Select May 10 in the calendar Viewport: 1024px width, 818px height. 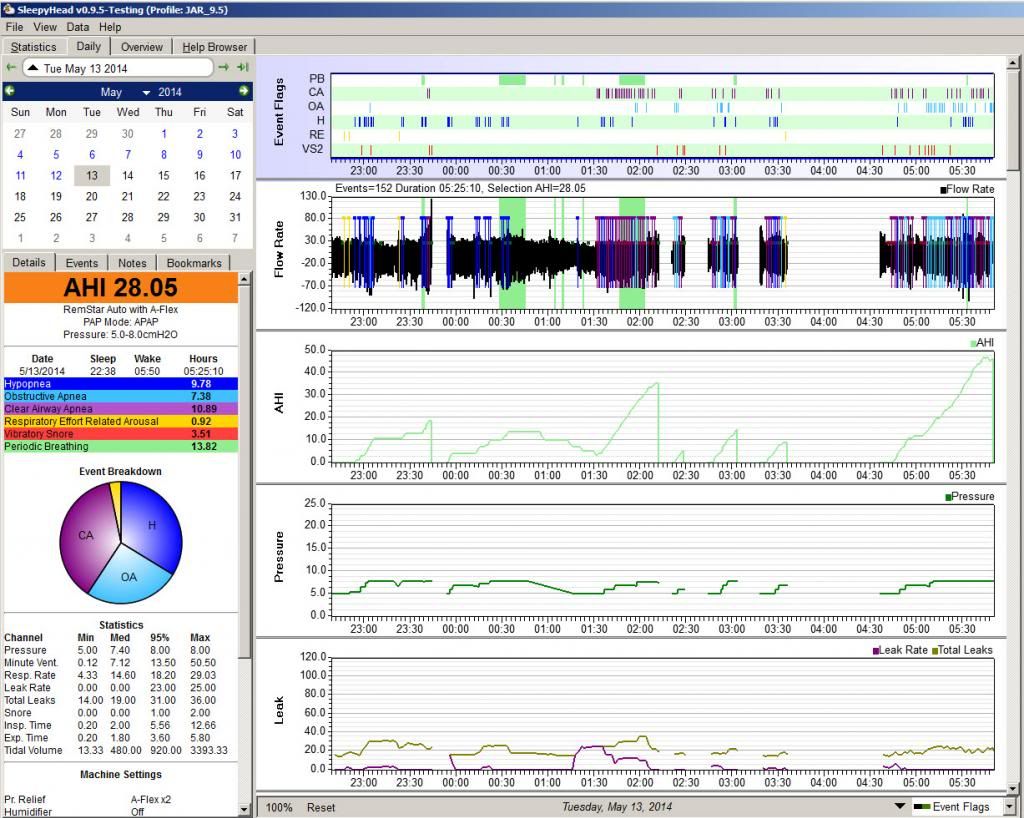pyautogui.click(x=235, y=155)
